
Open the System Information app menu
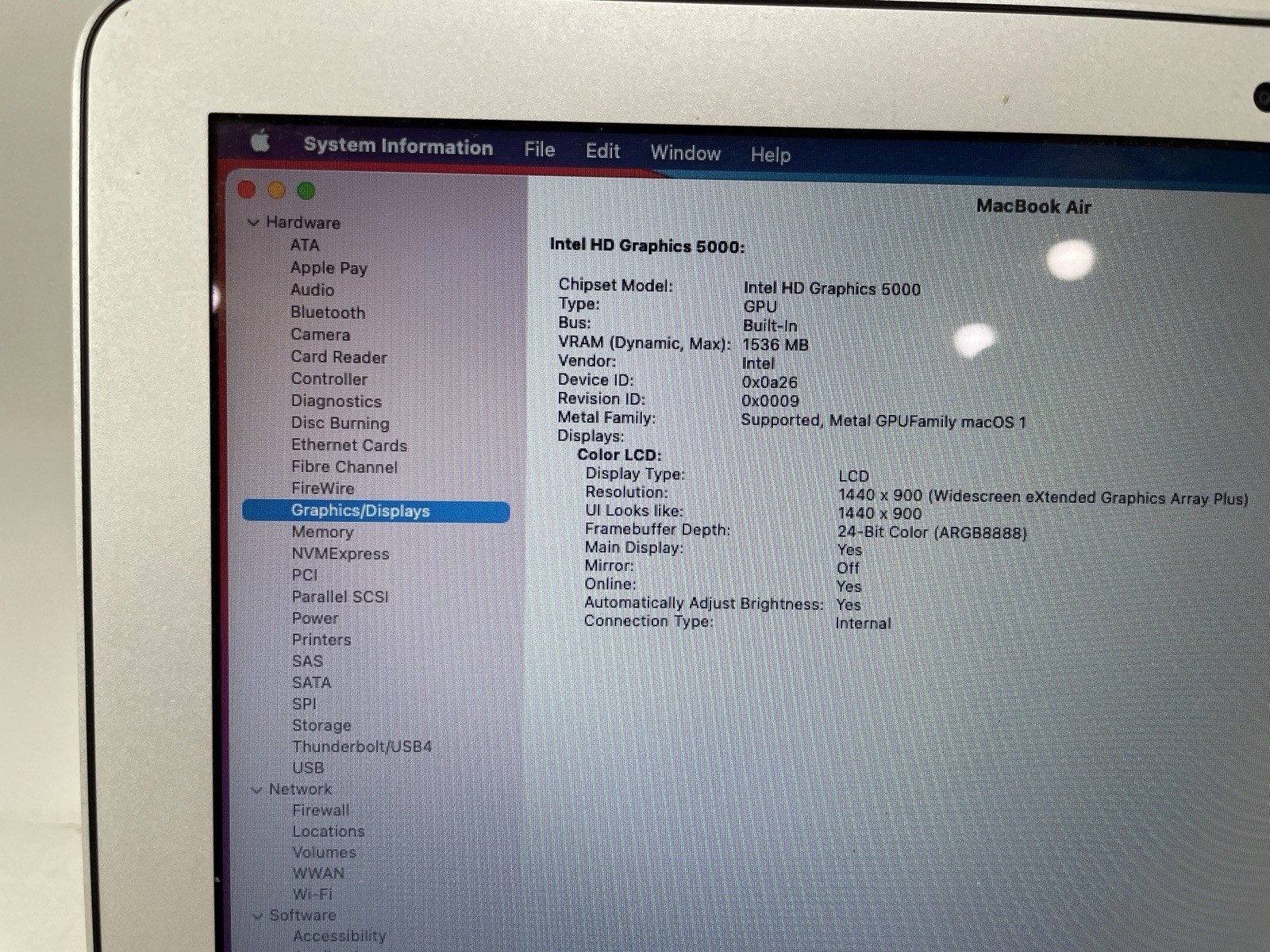(x=398, y=147)
